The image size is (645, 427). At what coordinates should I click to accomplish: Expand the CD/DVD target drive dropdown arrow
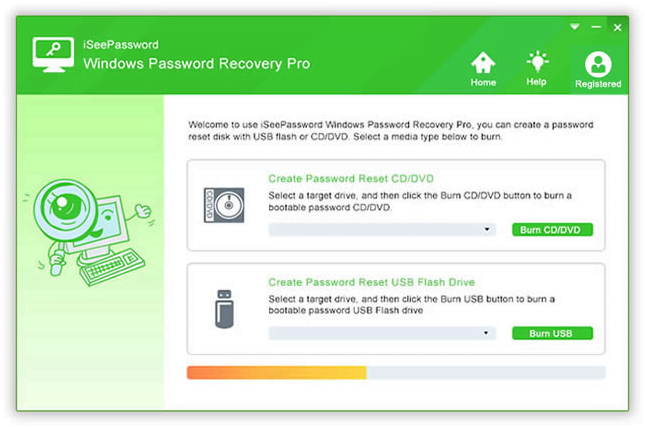coord(487,229)
